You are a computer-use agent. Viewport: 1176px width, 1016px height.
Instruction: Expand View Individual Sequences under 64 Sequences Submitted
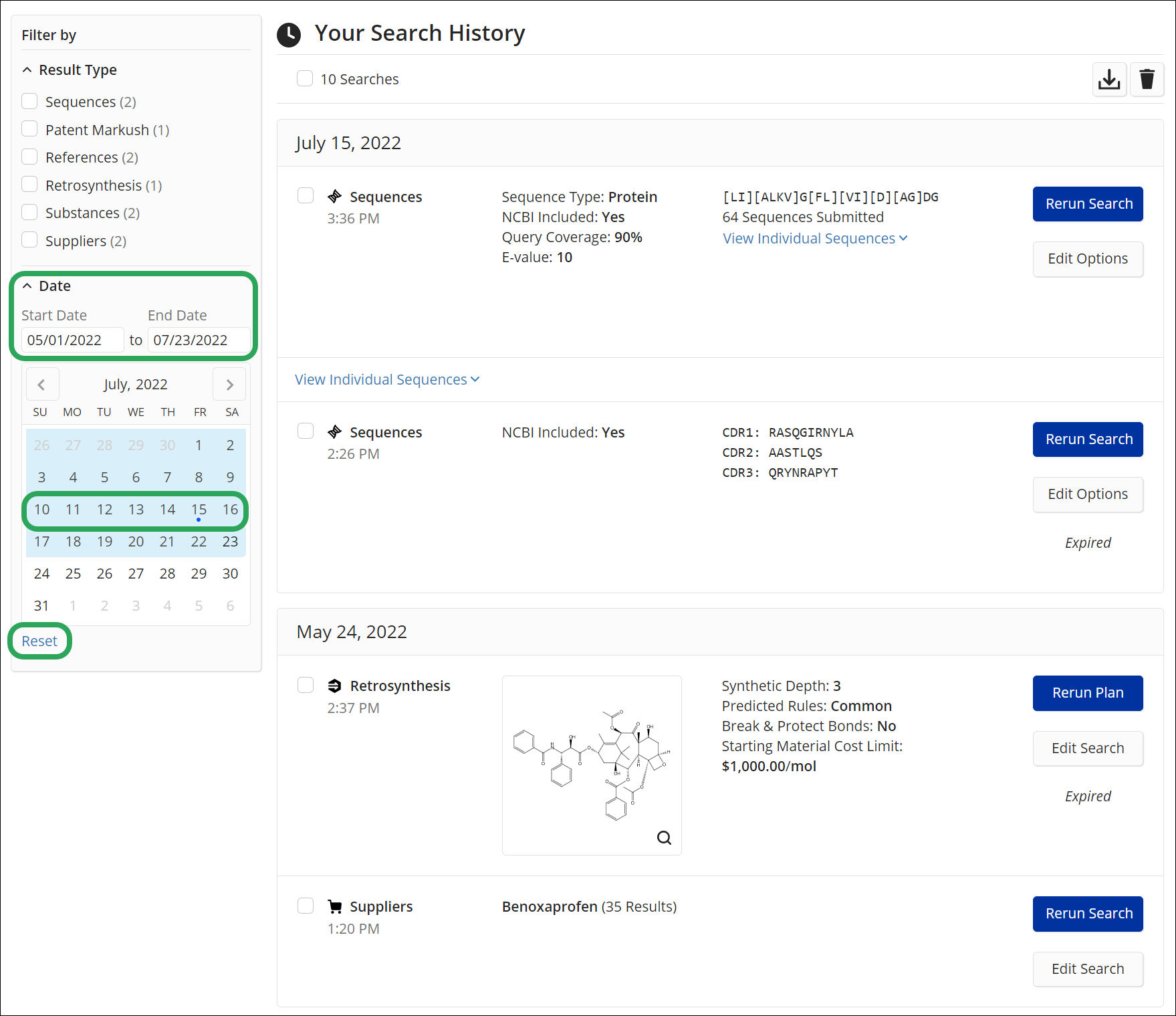(815, 239)
